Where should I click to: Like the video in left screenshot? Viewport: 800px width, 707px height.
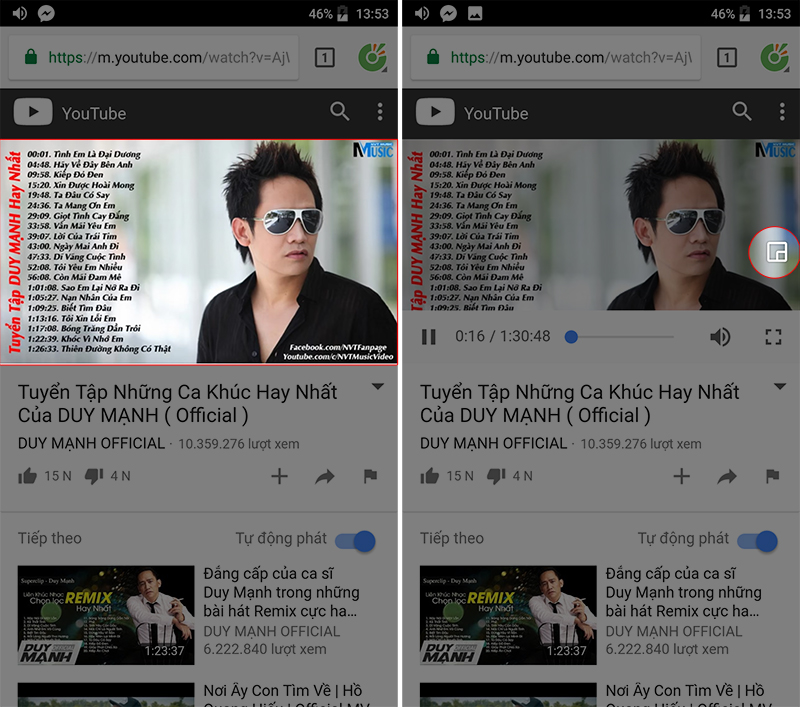[x=28, y=476]
